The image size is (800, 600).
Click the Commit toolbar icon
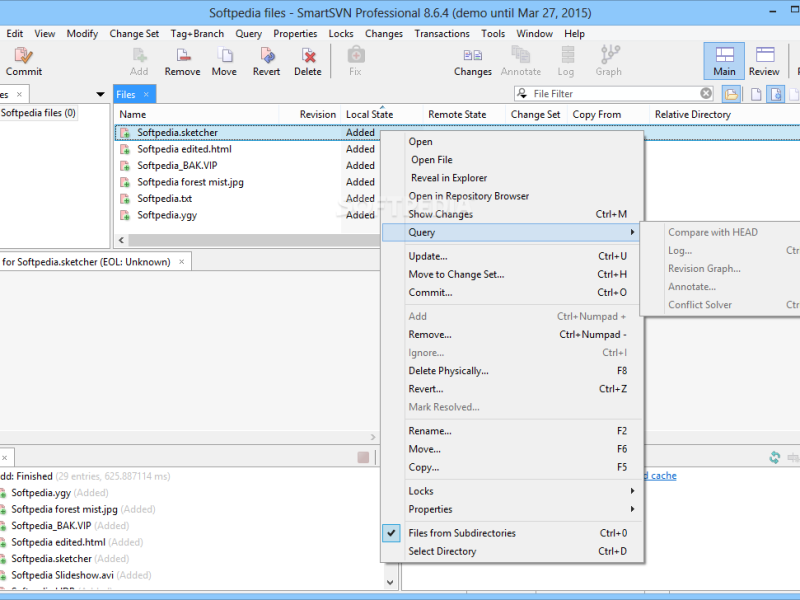coord(23,55)
